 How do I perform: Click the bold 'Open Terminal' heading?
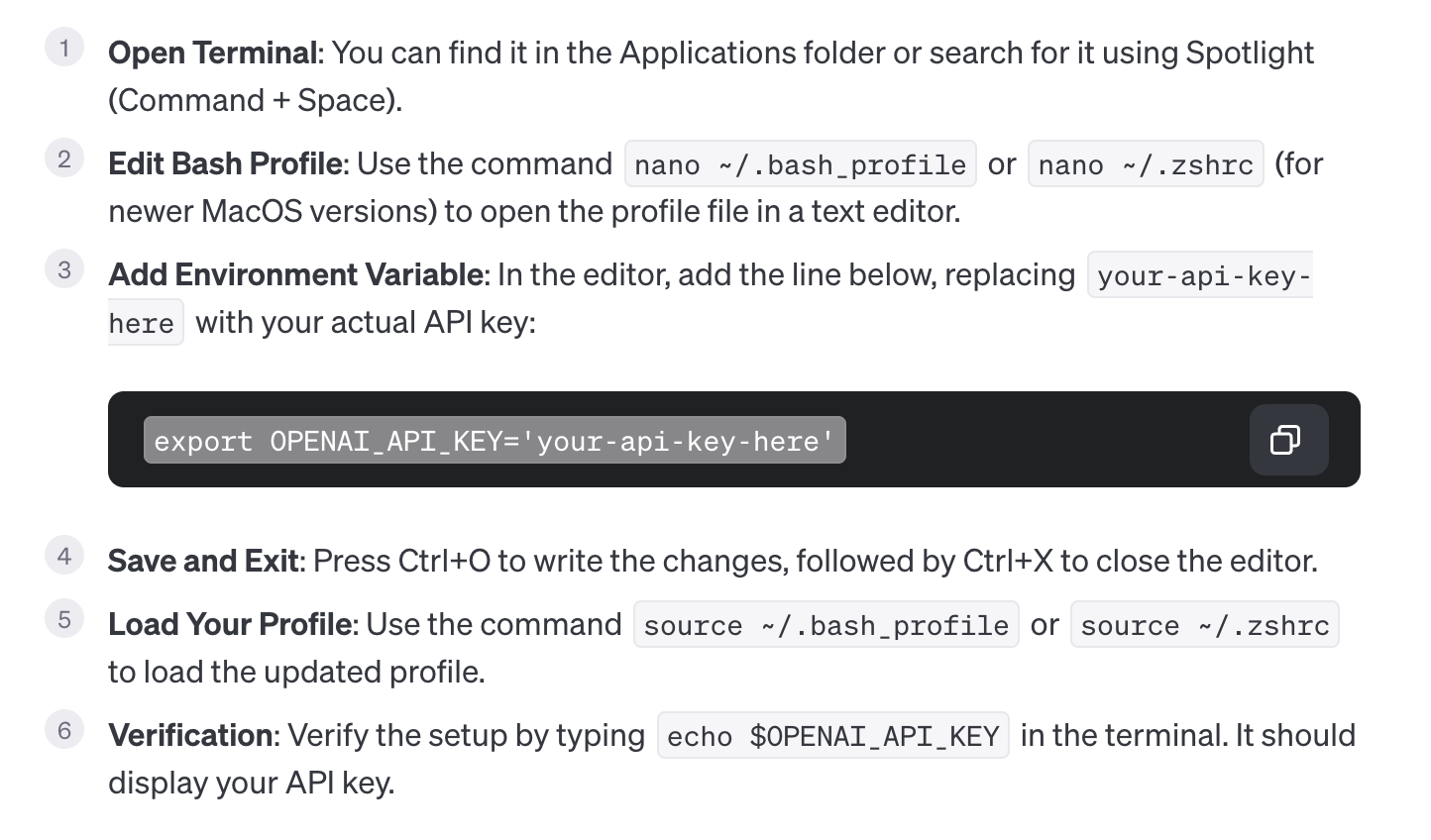(213, 52)
